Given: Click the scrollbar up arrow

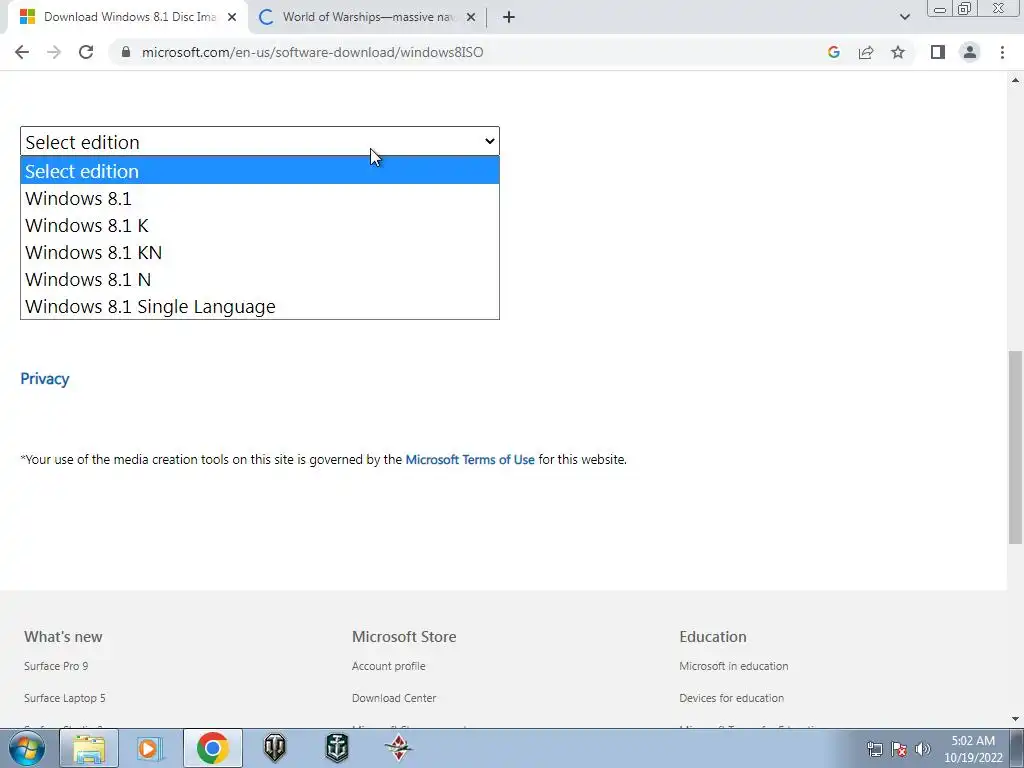Looking at the screenshot, I should [1015, 80].
